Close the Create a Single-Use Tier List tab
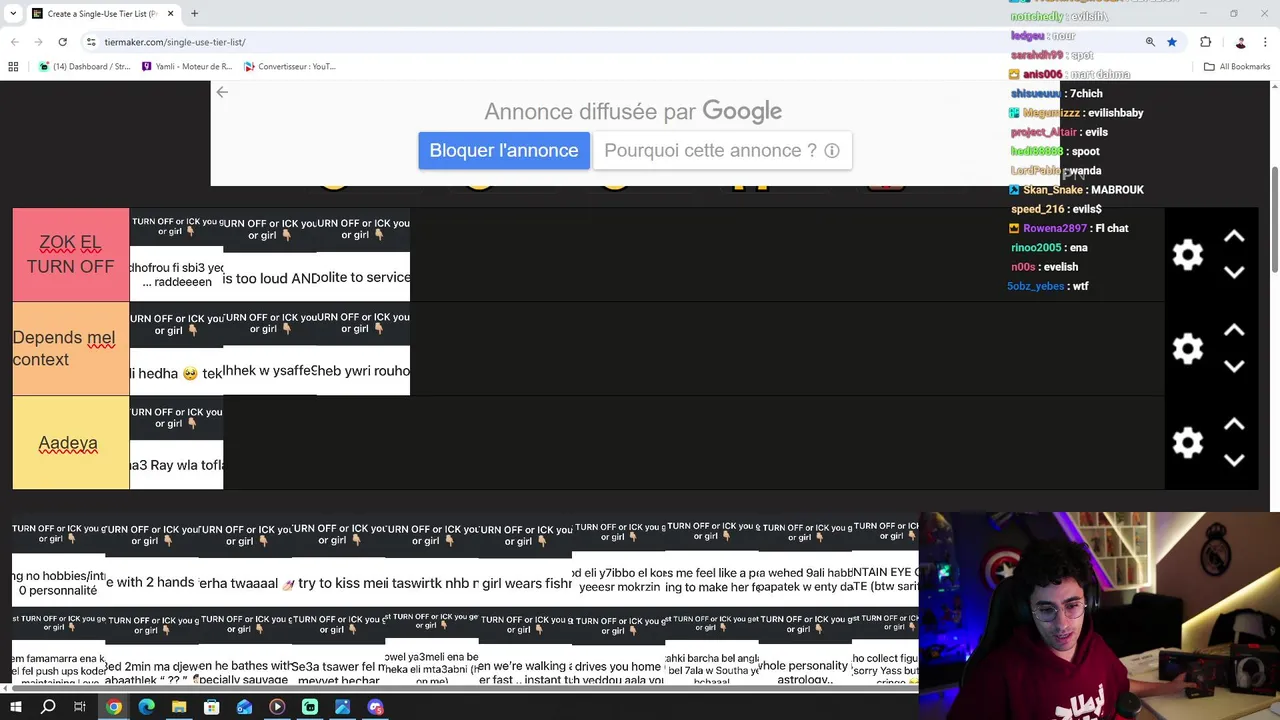The image size is (1280, 720). pyautogui.click(x=170, y=14)
